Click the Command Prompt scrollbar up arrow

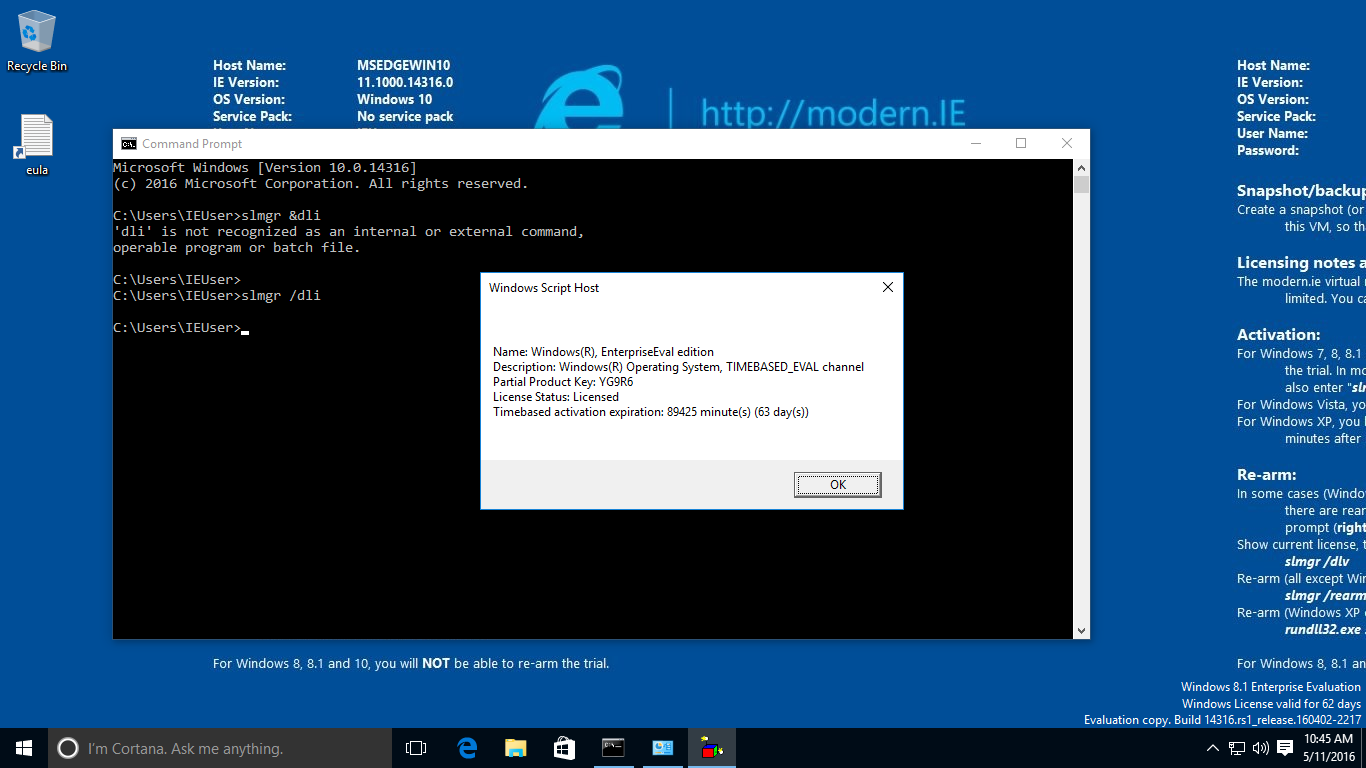[1081, 168]
